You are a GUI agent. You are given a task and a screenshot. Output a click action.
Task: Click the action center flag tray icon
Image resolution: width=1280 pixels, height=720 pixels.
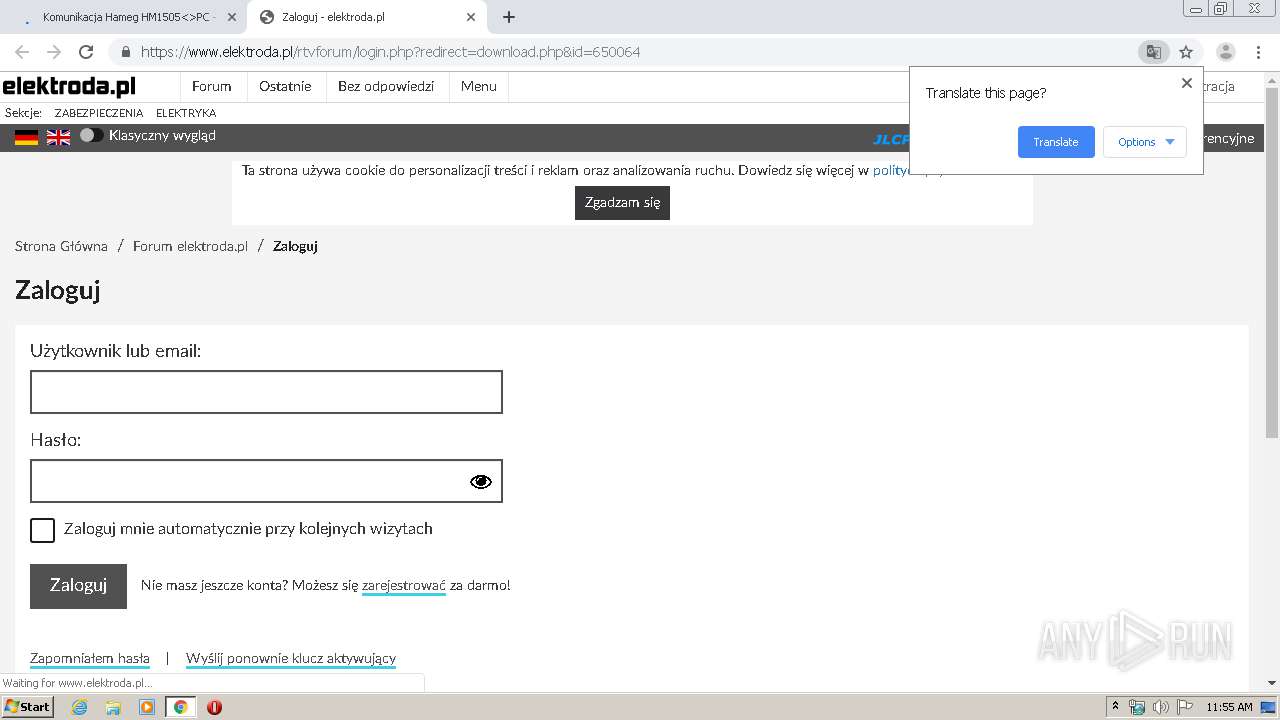tap(1185, 707)
